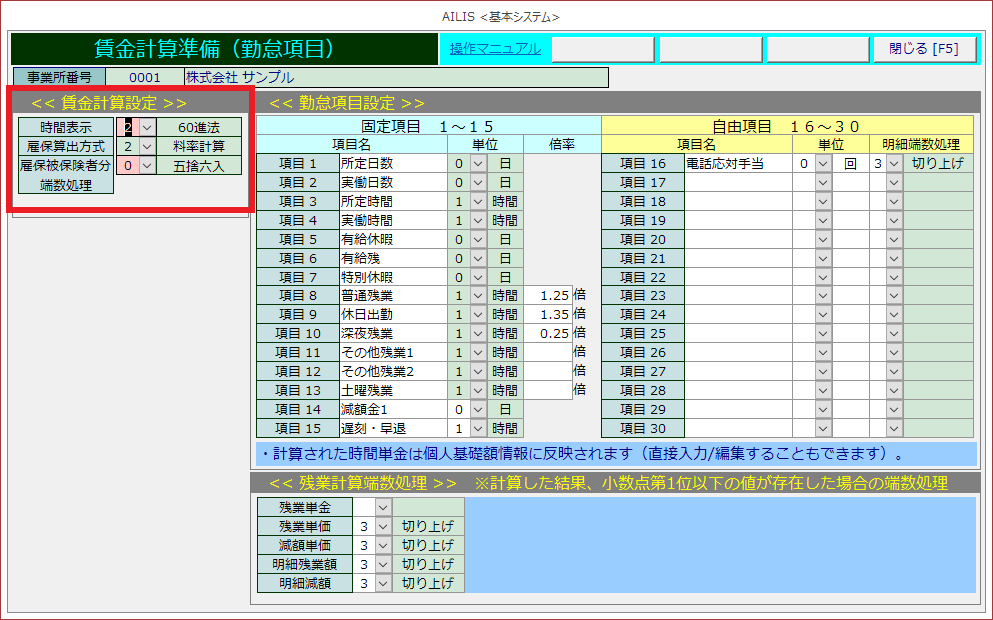
Task: Expand the 残業単価 rounding dropdown
Action: (x=383, y=526)
